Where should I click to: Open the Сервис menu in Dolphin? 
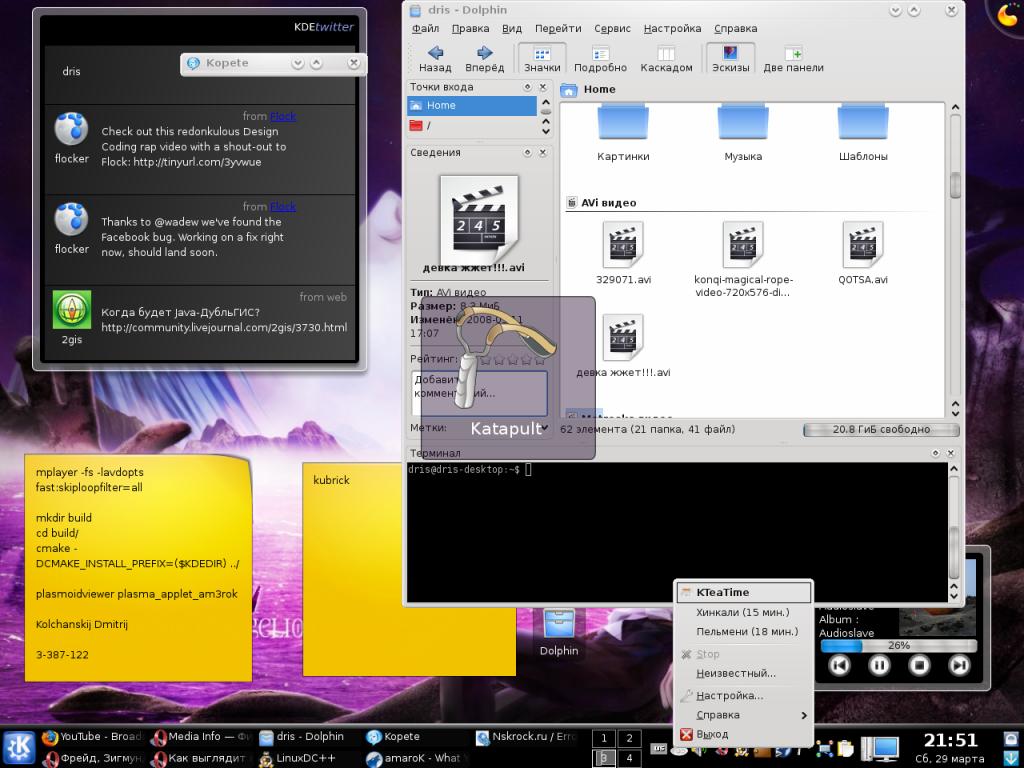(x=612, y=28)
